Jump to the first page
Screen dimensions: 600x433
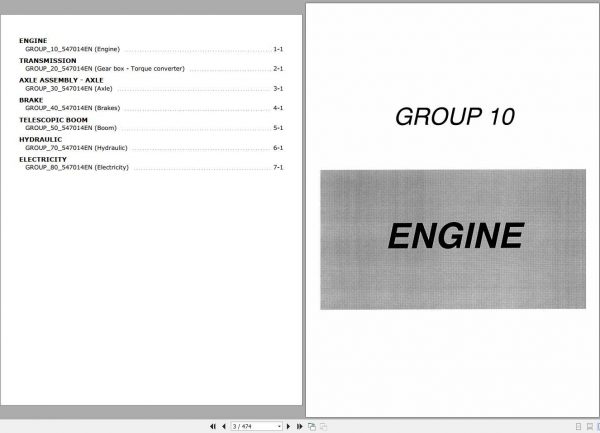(213, 426)
